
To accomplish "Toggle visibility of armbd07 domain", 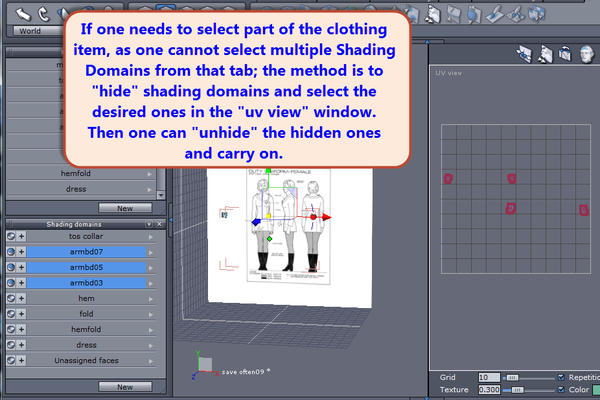I will tap(11, 252).
